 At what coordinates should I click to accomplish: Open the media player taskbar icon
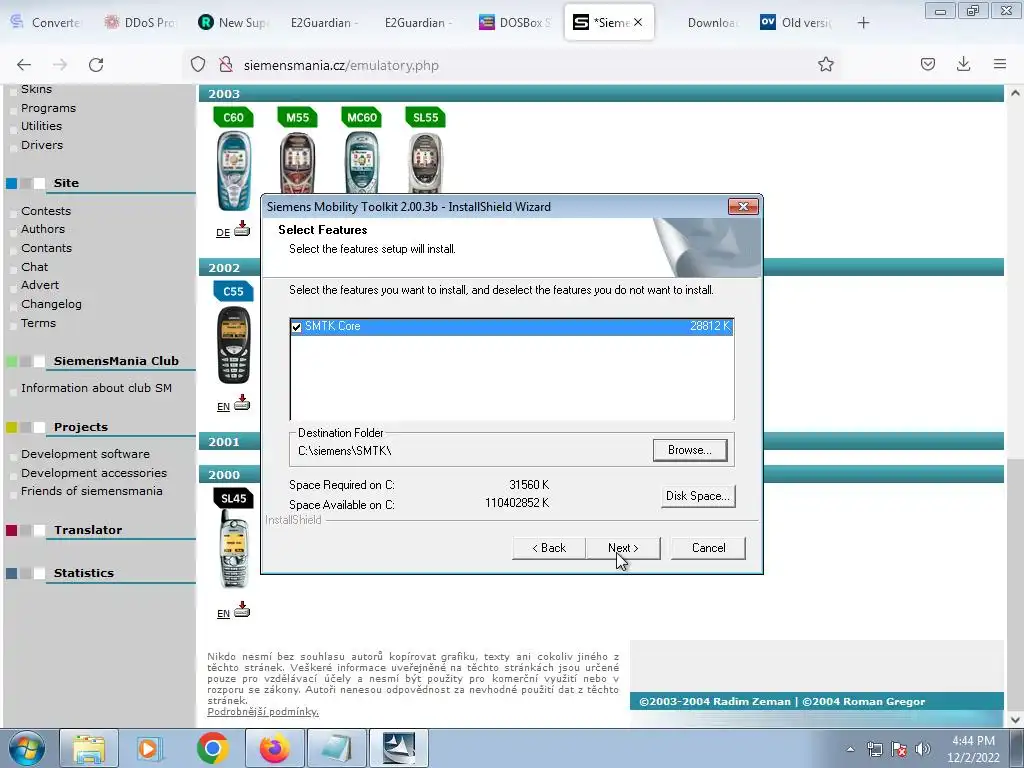click(150, 748)
